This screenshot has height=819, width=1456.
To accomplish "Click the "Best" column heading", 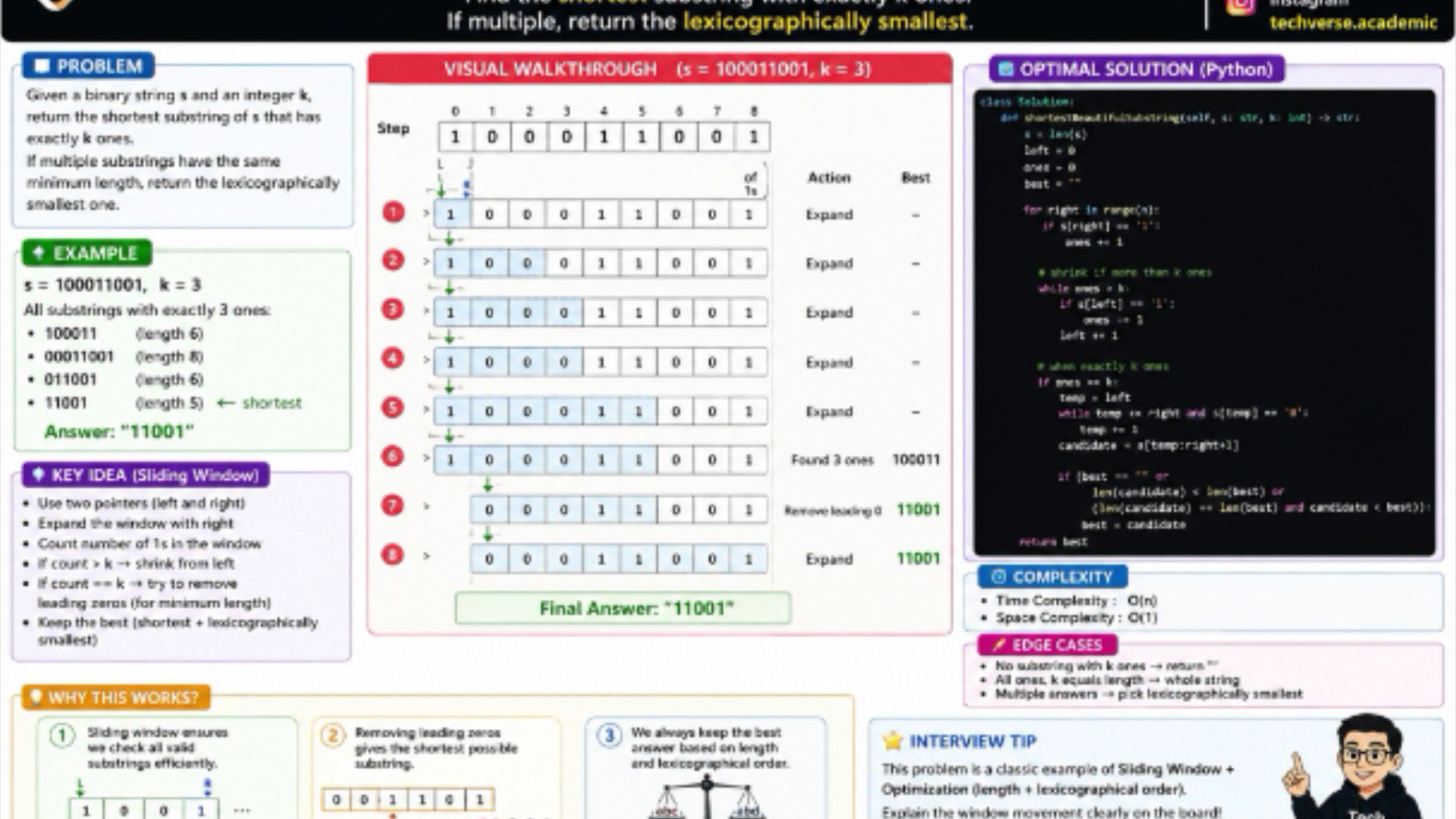I will (x=915, y=177).
